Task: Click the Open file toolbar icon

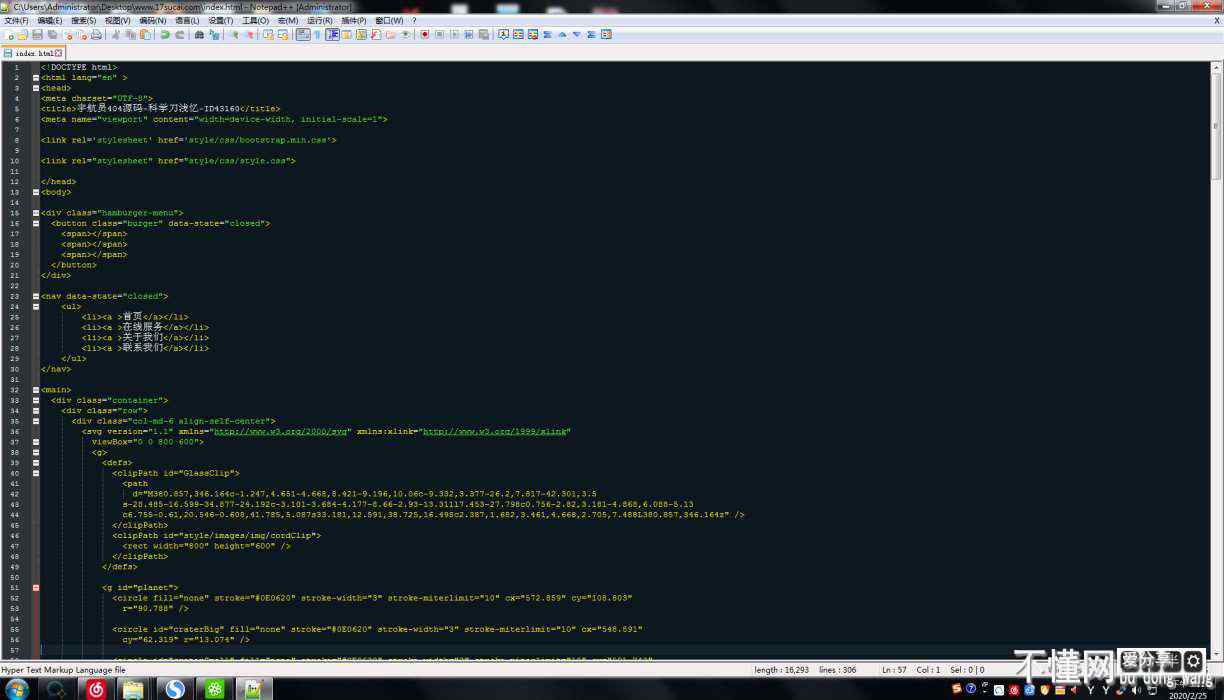Action: (23, 34)
